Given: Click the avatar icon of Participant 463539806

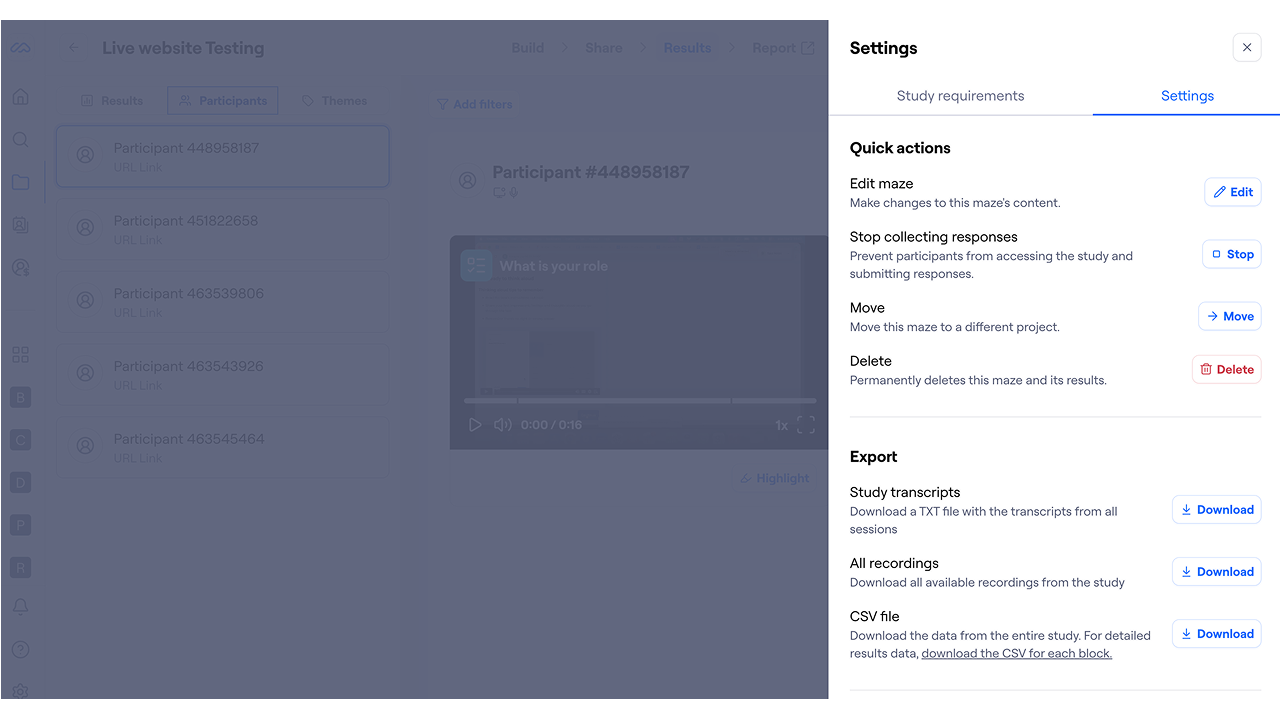Looking at the screenshot, I should (x=86, y=300).
